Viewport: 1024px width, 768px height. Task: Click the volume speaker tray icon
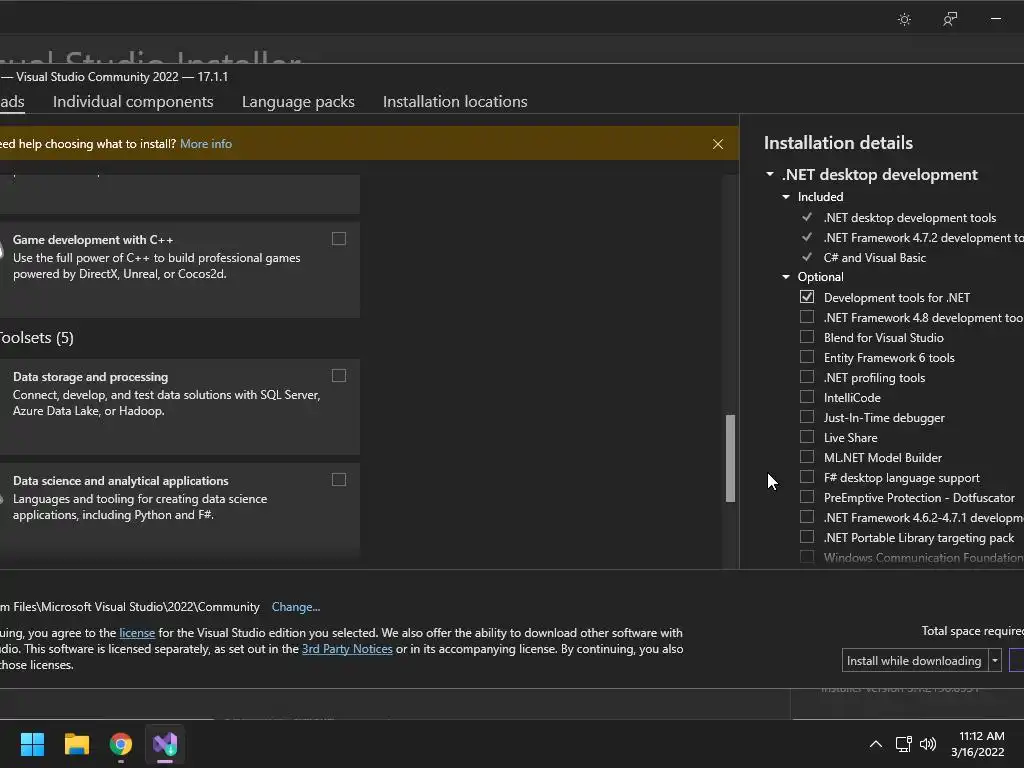928,744
